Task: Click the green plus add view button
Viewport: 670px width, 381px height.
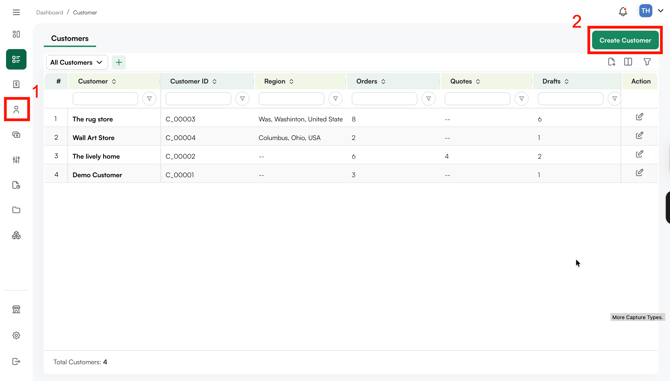Action: coord(119,62)
